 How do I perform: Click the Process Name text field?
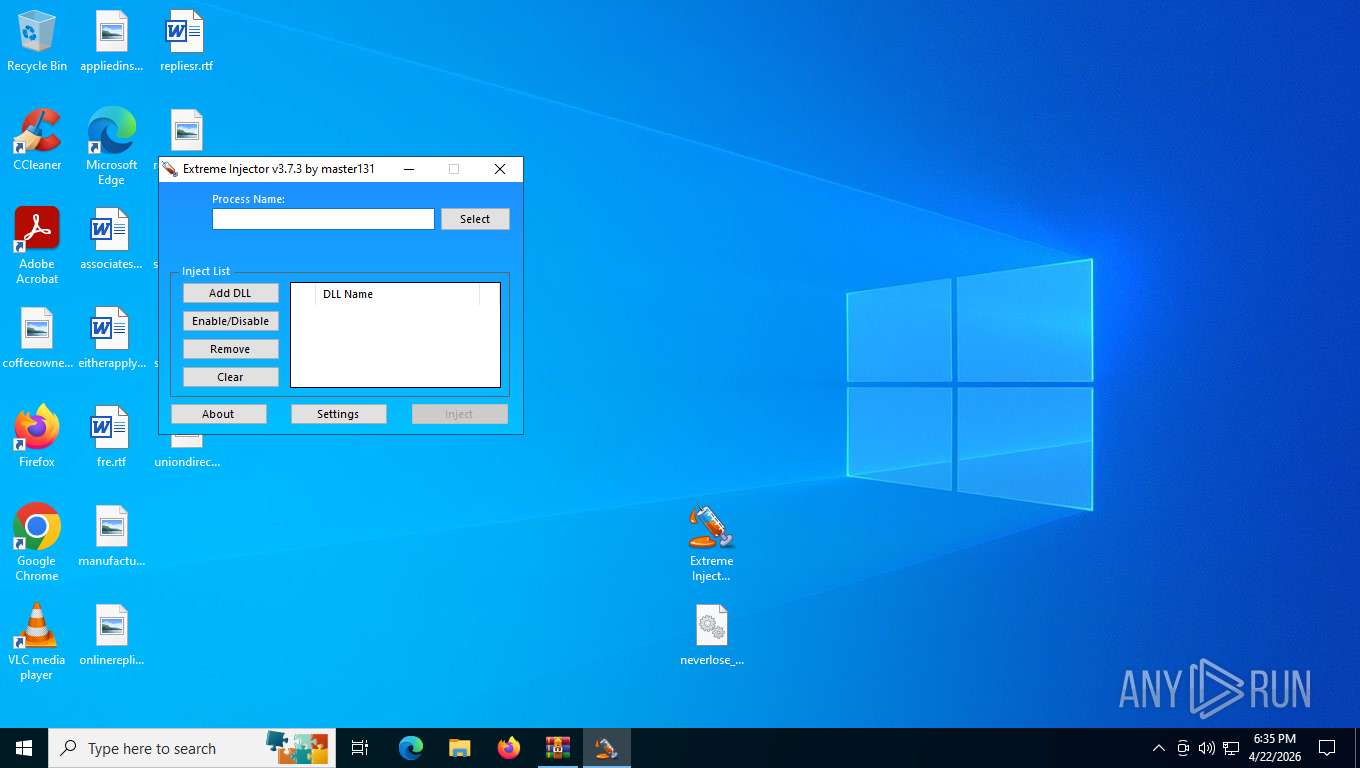323,219
